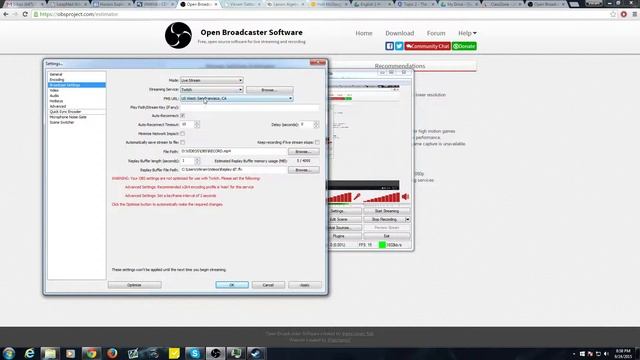Increase the Replay Buffer length value

coord(197,159)
